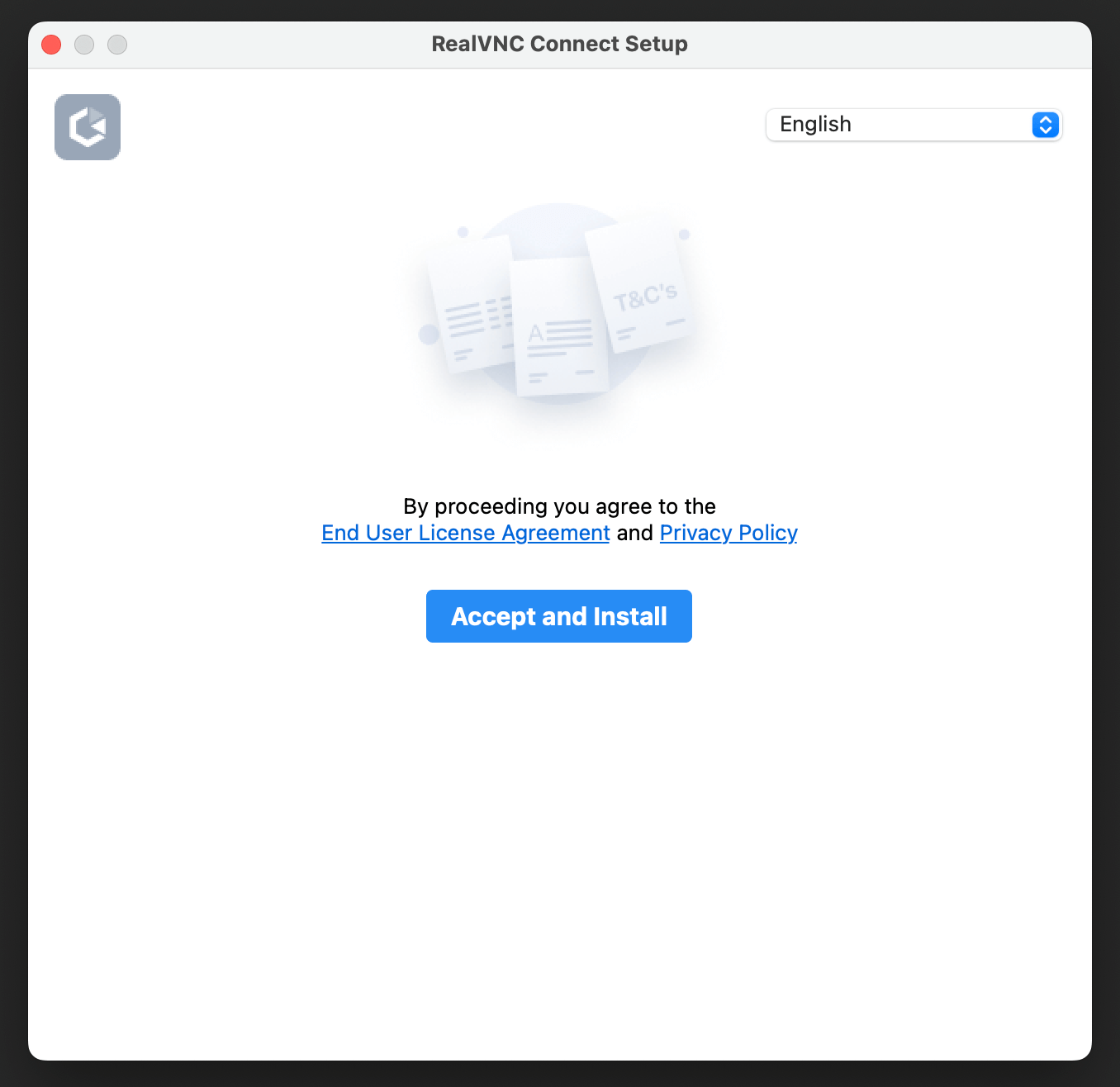Click the small dot beside the T&C's document
Viewport: 1120px width, 1087px height.
pyautogui.click(x=684, y=235)
